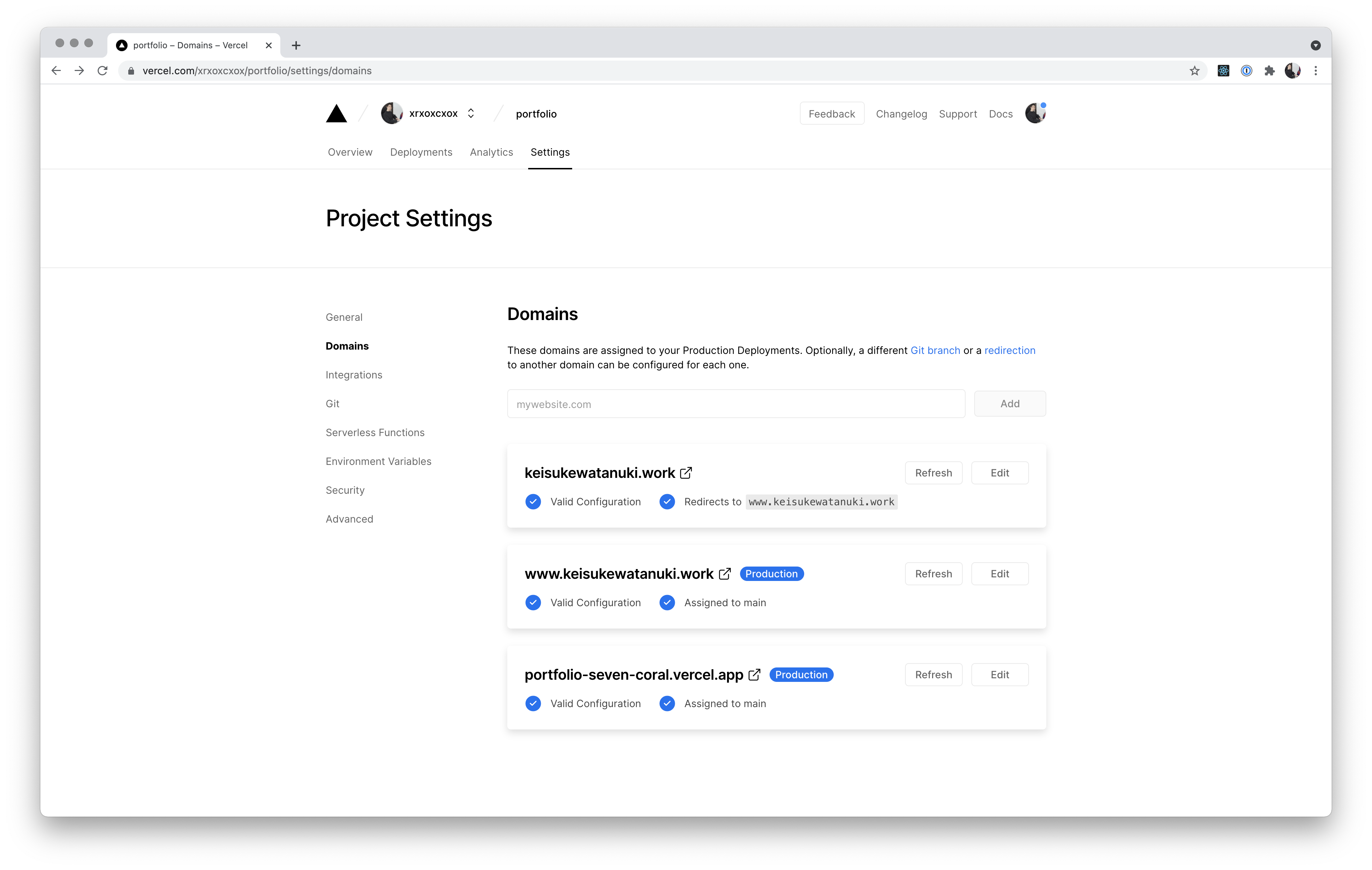The image size is (1372, 870).
Task: Open user avatar menu in header
Action: click(x=1035, y=114)
